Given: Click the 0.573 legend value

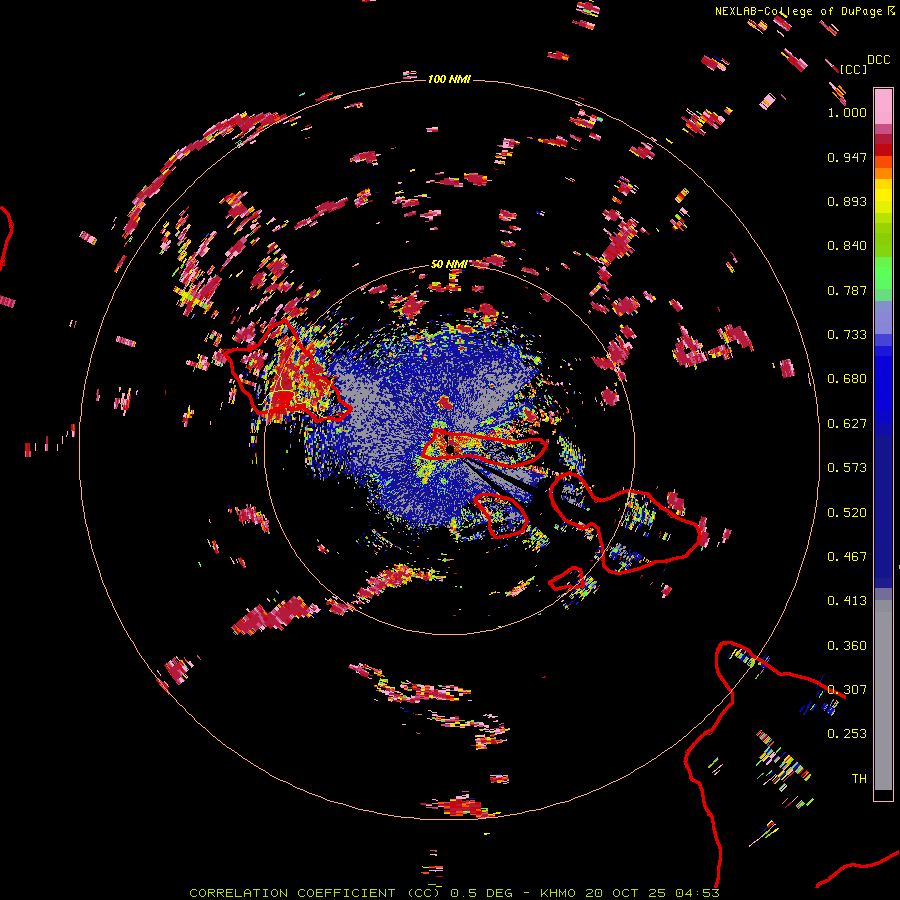Looking at the screenshot, I should [x=847, y=468].
